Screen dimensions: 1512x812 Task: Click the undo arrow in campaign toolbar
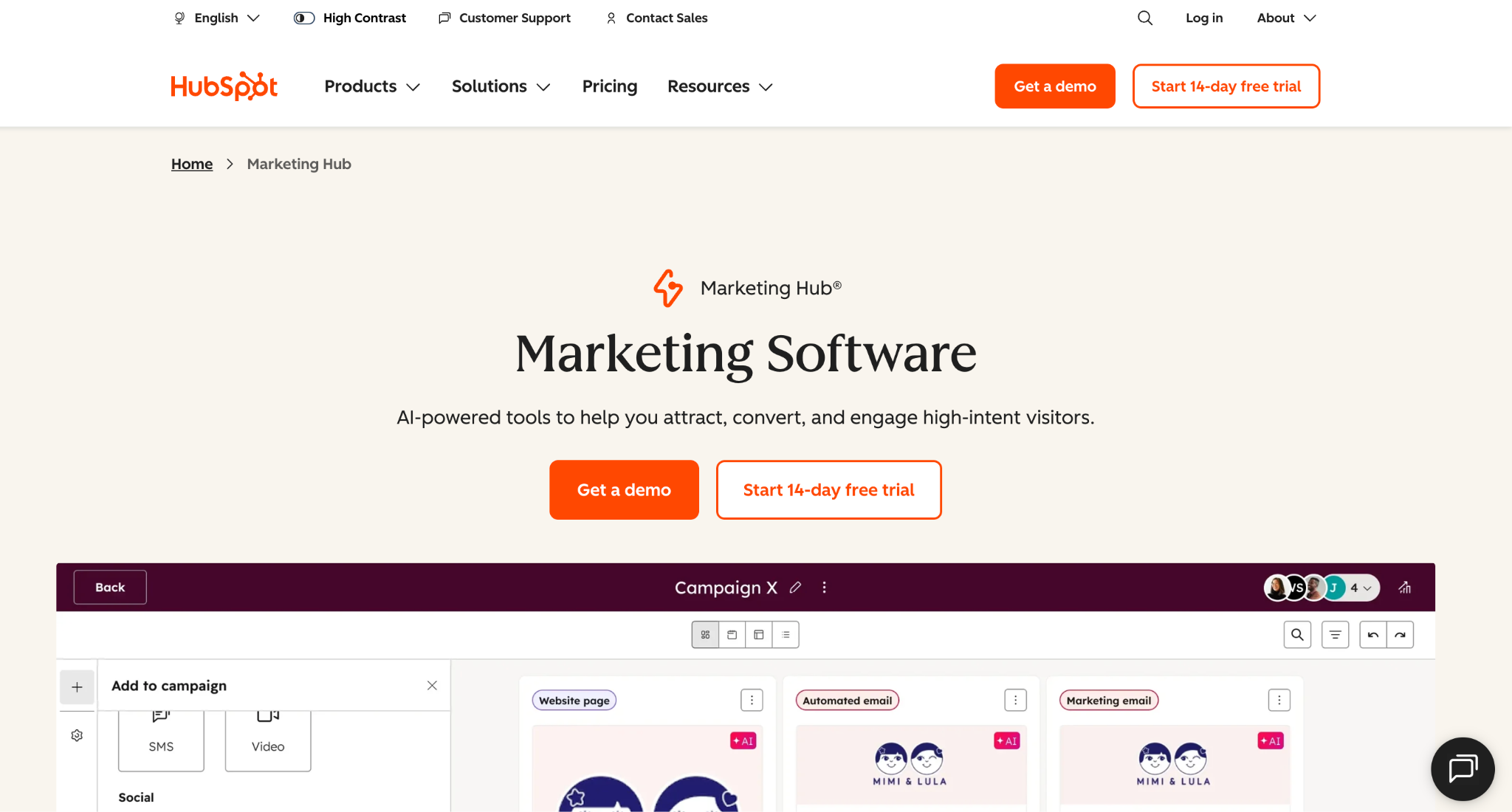tap(1373, 635)
